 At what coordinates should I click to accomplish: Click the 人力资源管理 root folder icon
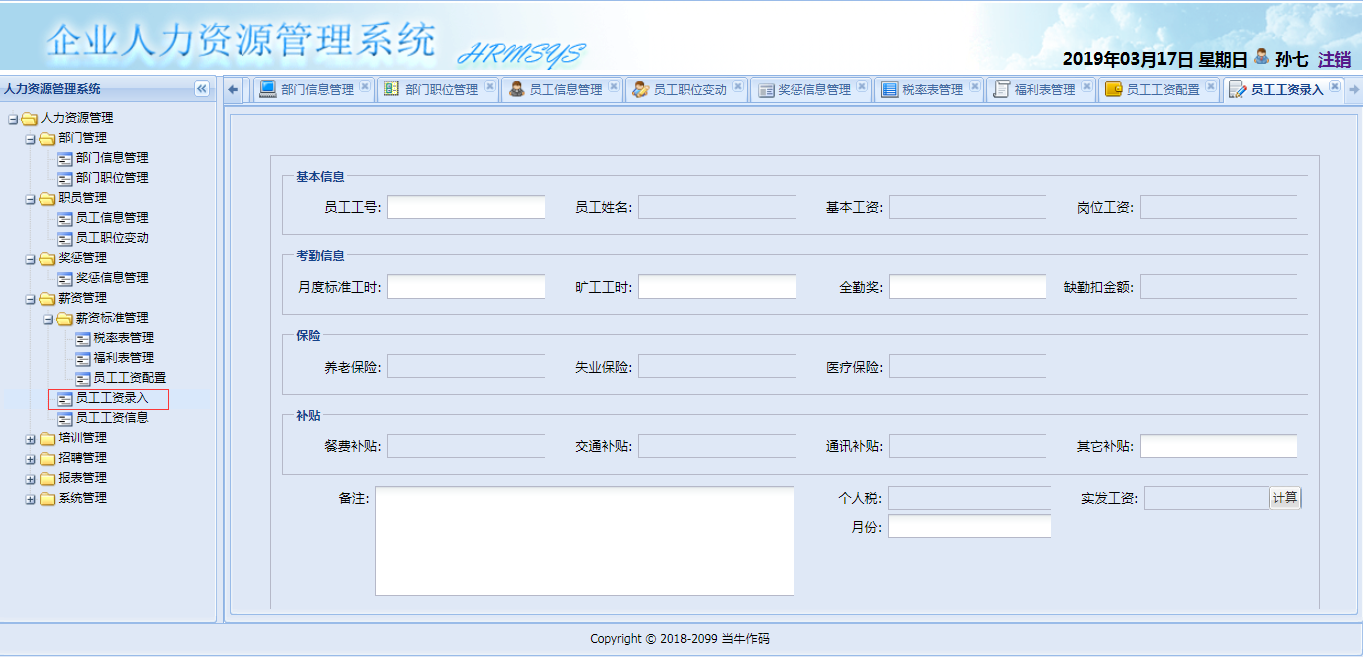30,118
